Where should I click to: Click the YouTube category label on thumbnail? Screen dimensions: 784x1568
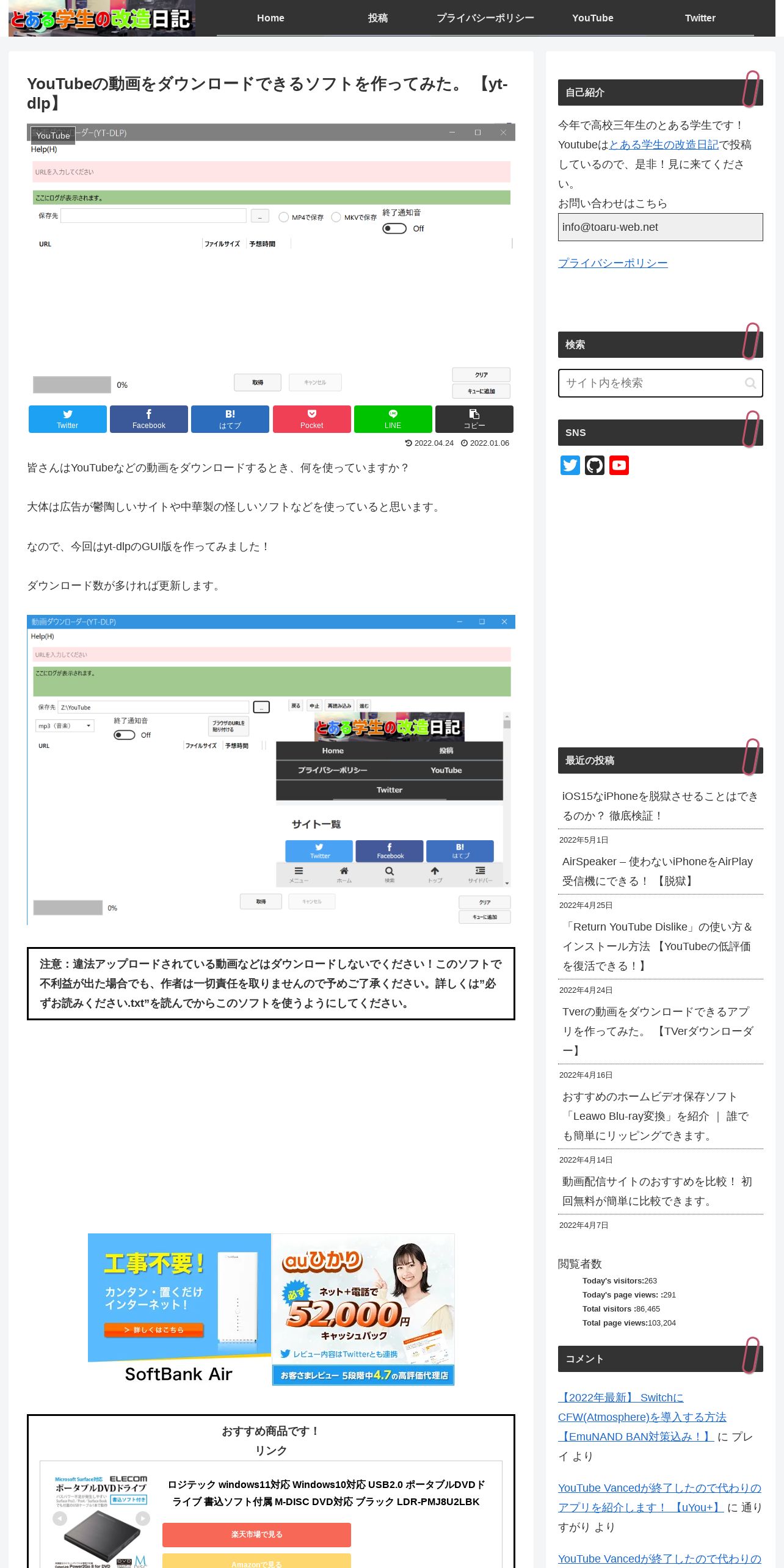[53, 136]
